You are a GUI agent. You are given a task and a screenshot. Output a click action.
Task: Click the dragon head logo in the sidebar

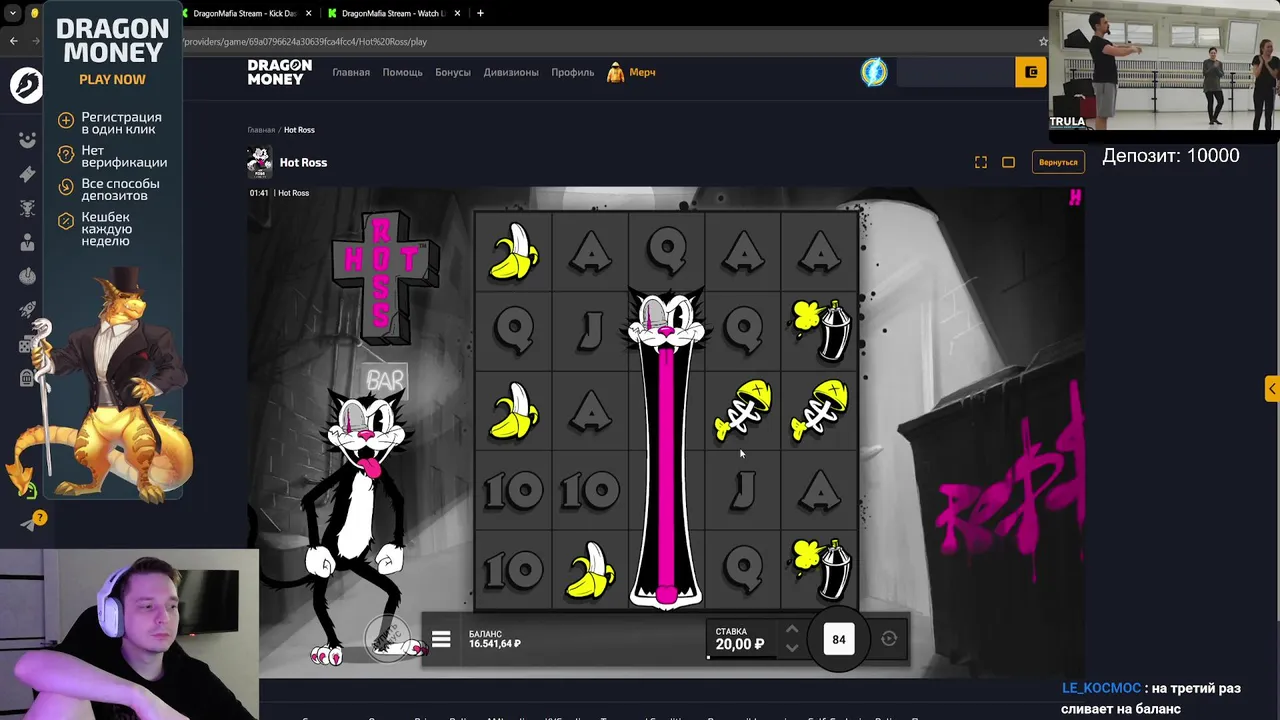coord(27,85)
